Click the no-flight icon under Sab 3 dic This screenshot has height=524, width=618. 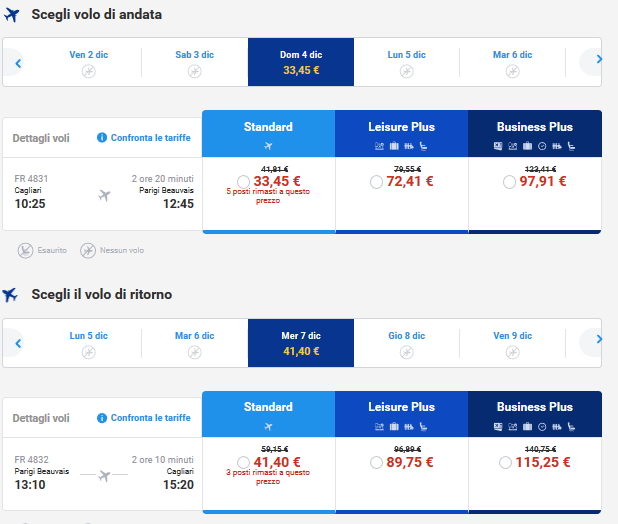coord(195,71)
